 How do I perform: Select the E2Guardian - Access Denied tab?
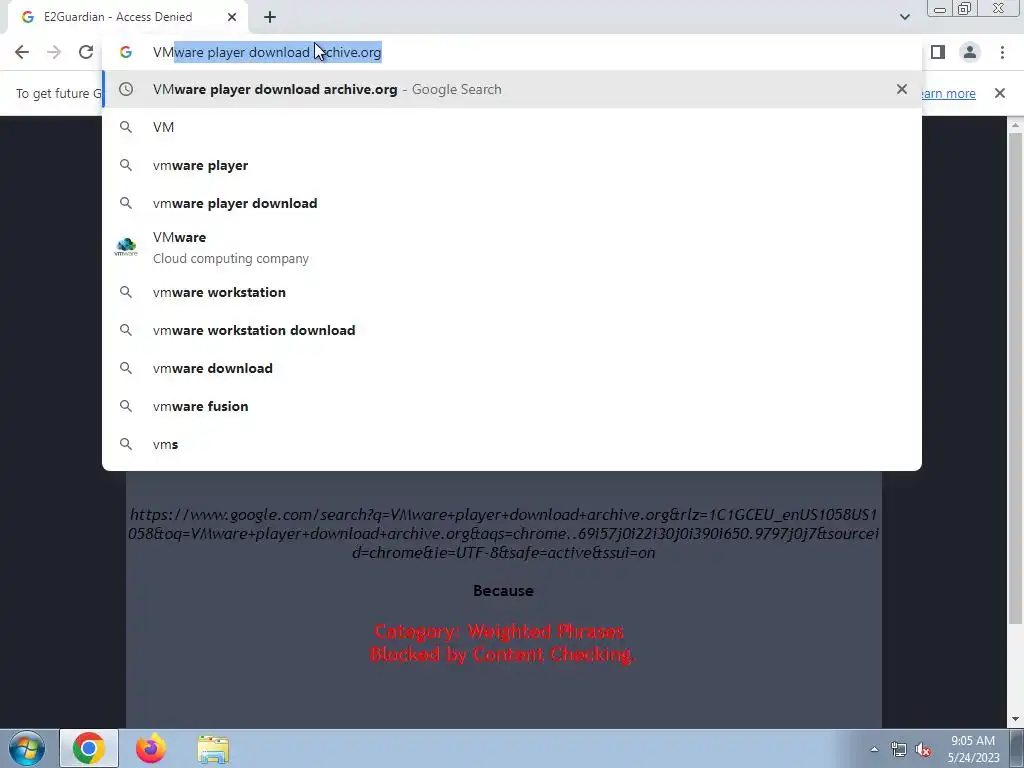[x=128, y=17]
